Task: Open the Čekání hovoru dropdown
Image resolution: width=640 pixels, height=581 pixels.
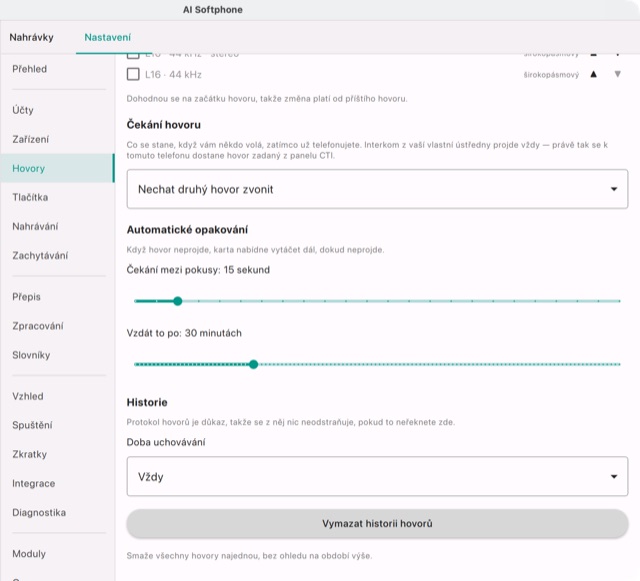Action: [377, 189]
